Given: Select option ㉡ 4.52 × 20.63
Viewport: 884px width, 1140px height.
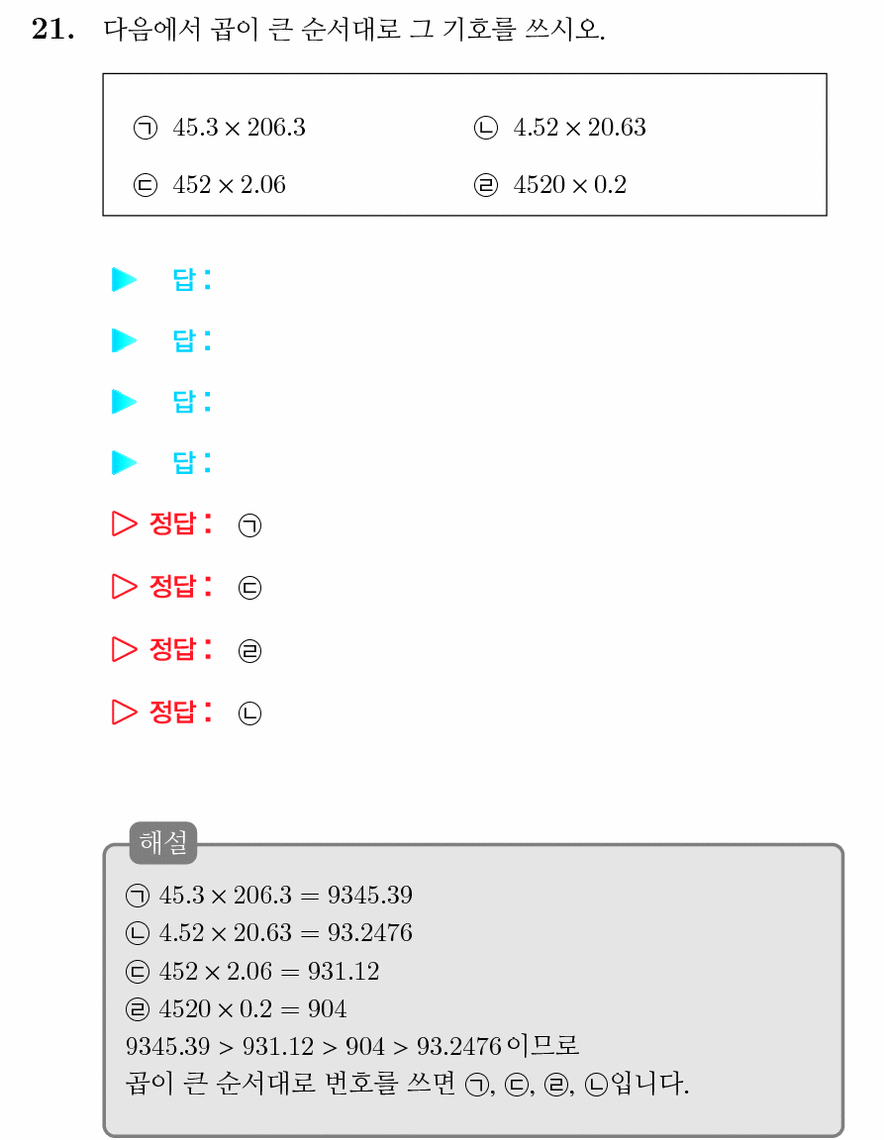Looking at the screenshot, I should pyautogui.click(x=560, y=128).
